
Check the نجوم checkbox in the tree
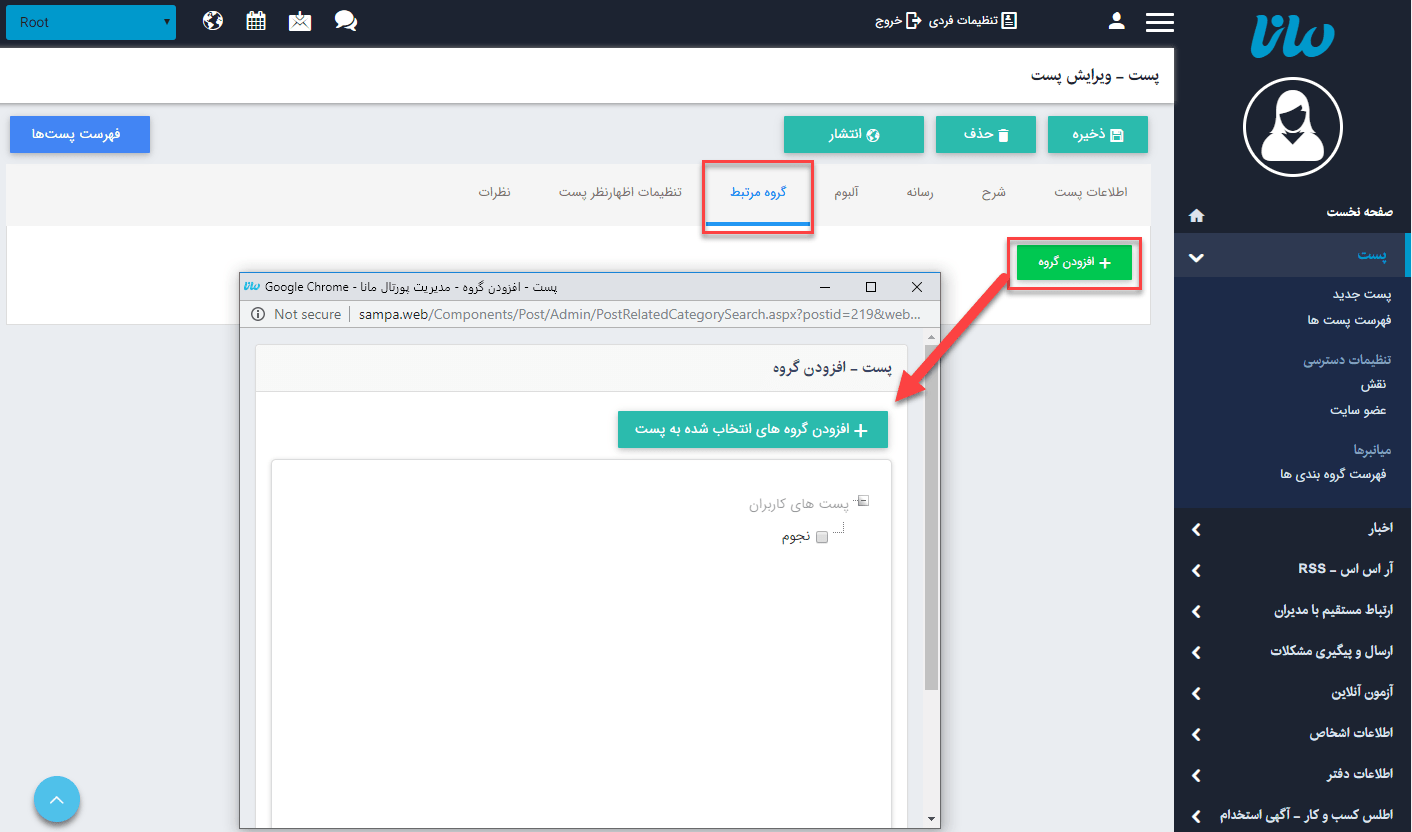tap(821, 537)
